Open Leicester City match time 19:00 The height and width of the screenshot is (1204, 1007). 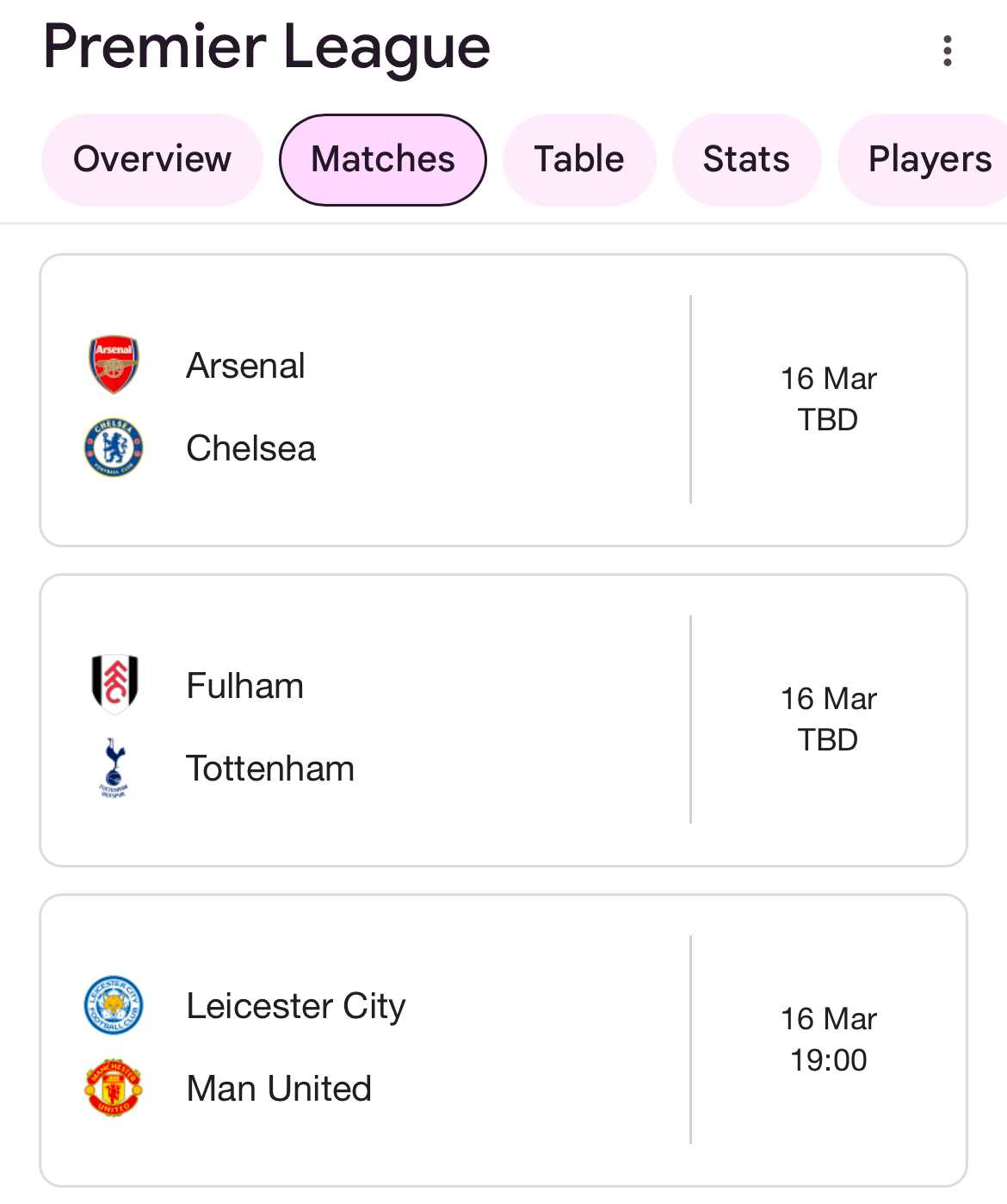(828, 1060)
